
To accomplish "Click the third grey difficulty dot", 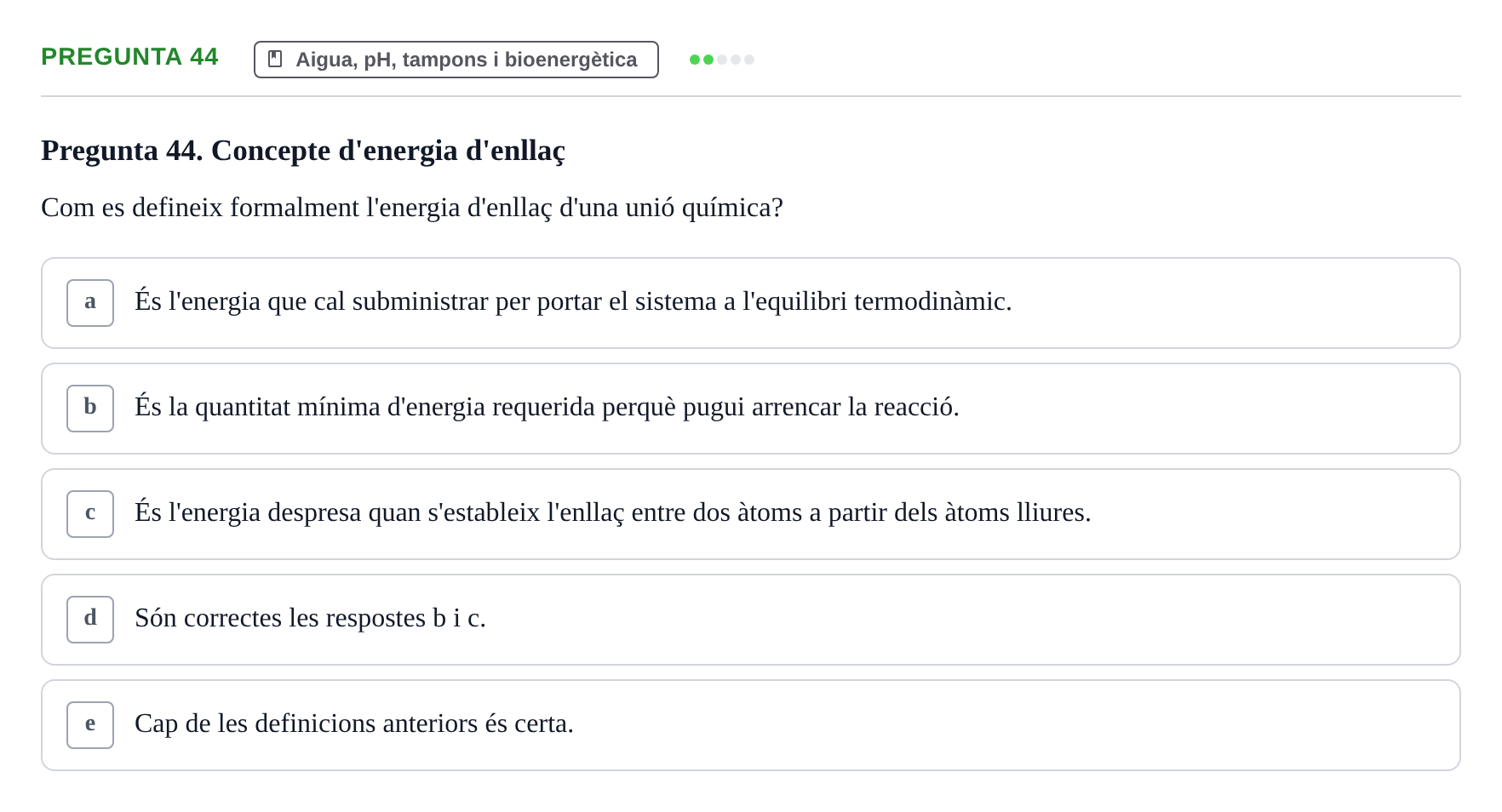I will point(722,60).
